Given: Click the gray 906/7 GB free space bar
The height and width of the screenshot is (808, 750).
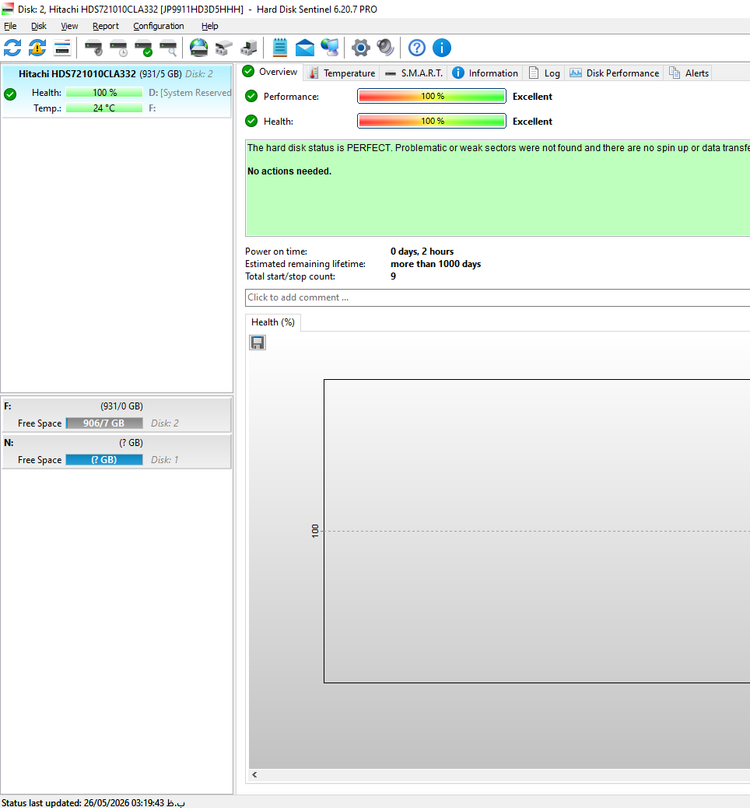Looking at the screenshot, I should tap(104, 423).
